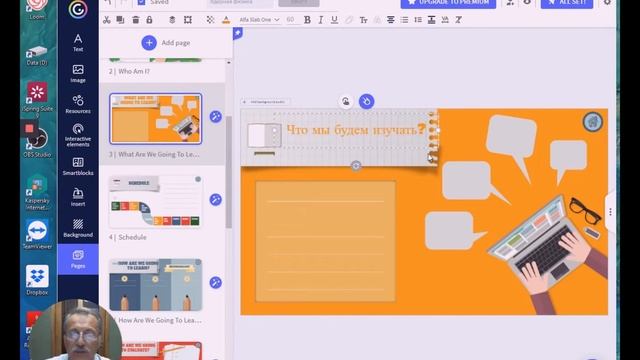Click the Genially logo
The width and height of the screenshot is (640, 360).
click(x=78, y=9)
